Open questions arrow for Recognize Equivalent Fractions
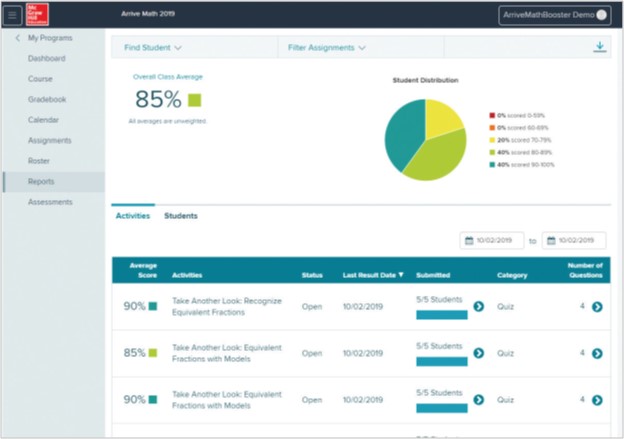 click(597, 306)
